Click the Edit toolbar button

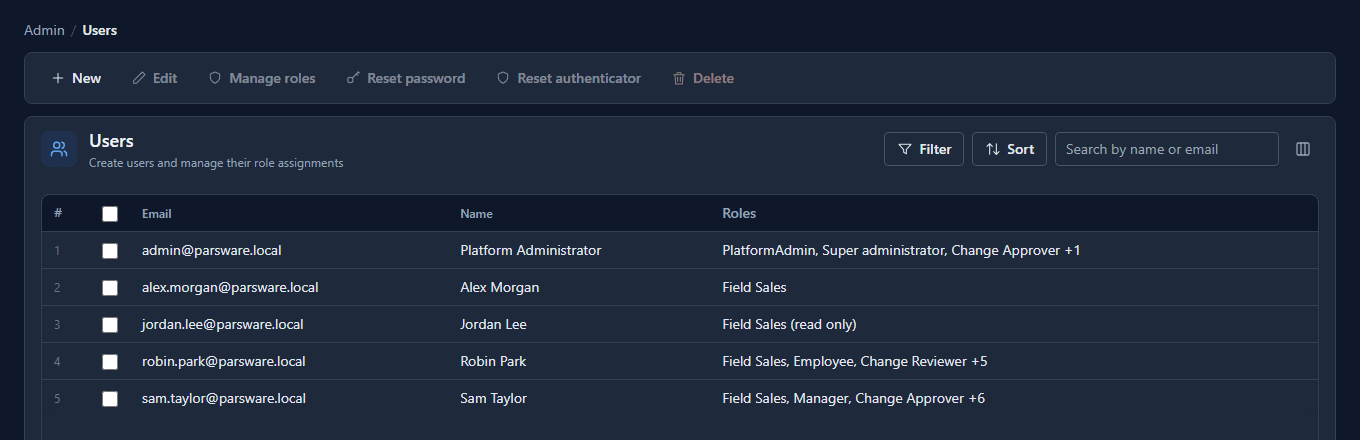(x=155, y=78)
